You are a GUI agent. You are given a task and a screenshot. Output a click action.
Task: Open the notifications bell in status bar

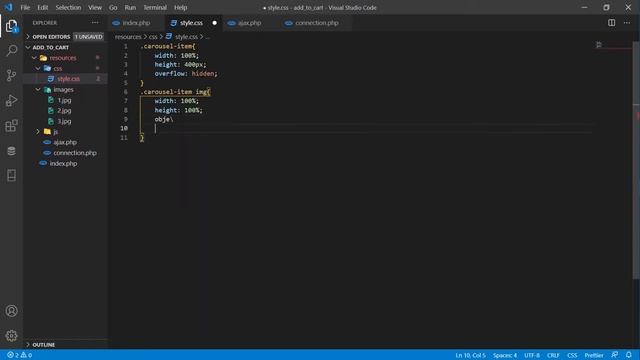629,355
